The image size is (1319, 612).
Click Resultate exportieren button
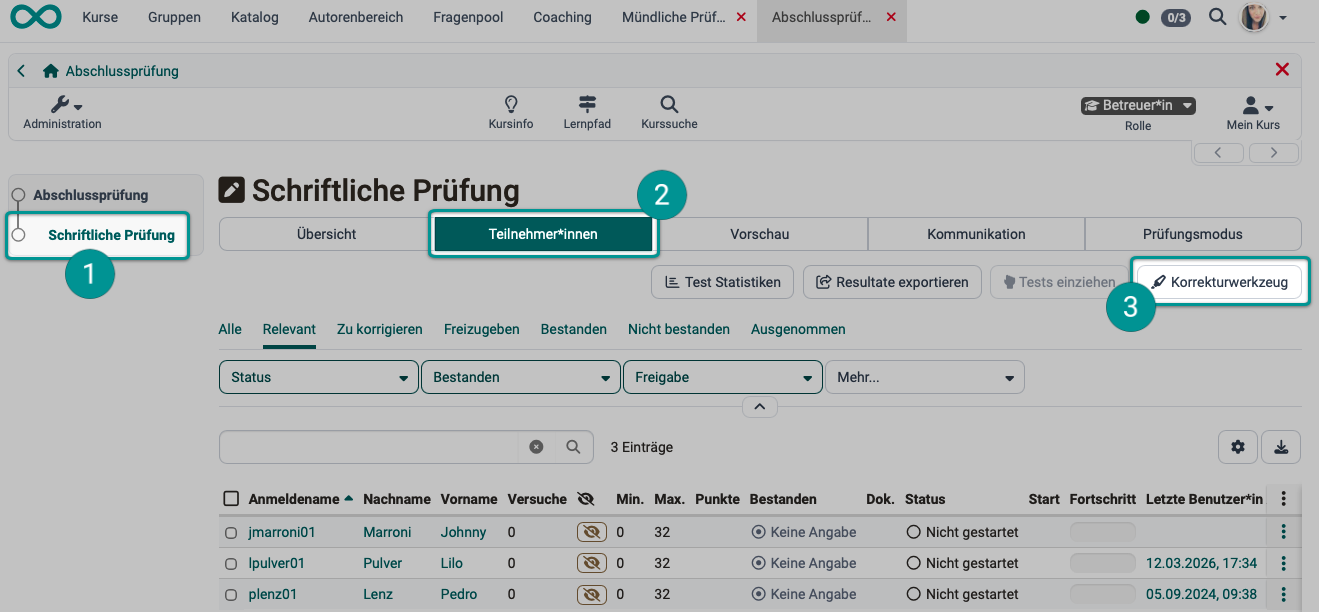click(x=892, y=282)
